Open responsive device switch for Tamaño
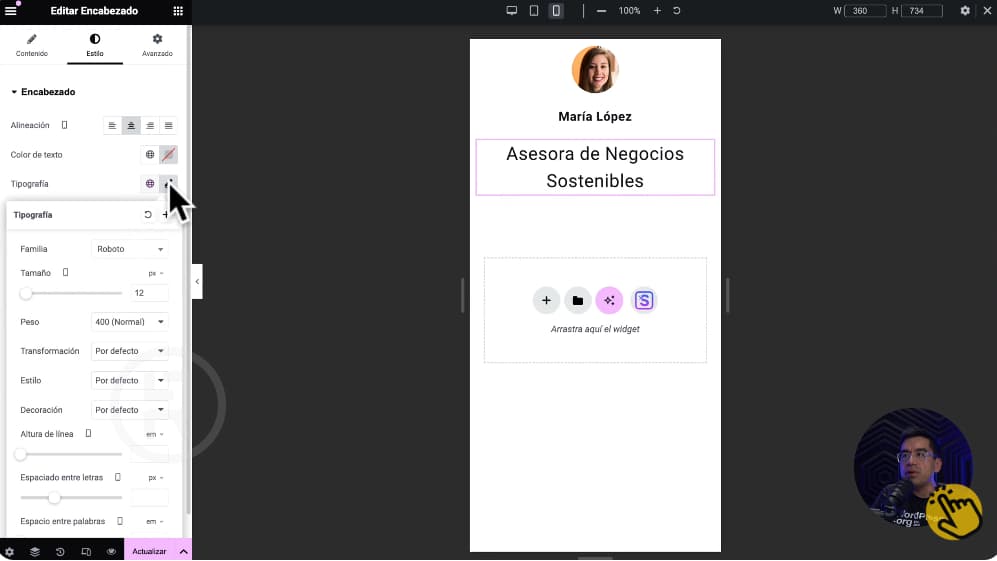Image resolution: width=997 pixels, height=561 pixels. tap(65, 273)
